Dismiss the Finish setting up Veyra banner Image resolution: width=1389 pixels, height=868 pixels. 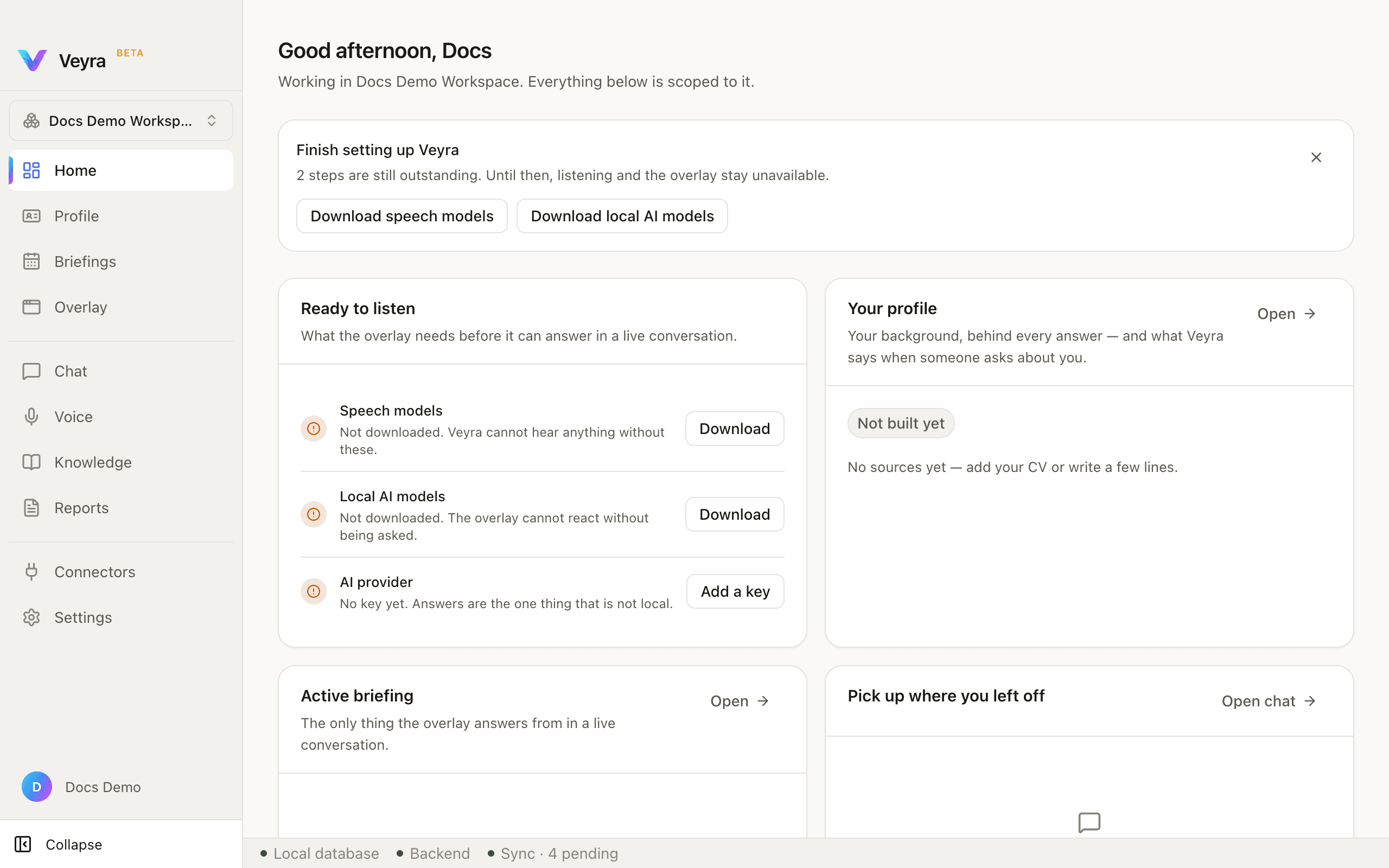pos(1316,157)
